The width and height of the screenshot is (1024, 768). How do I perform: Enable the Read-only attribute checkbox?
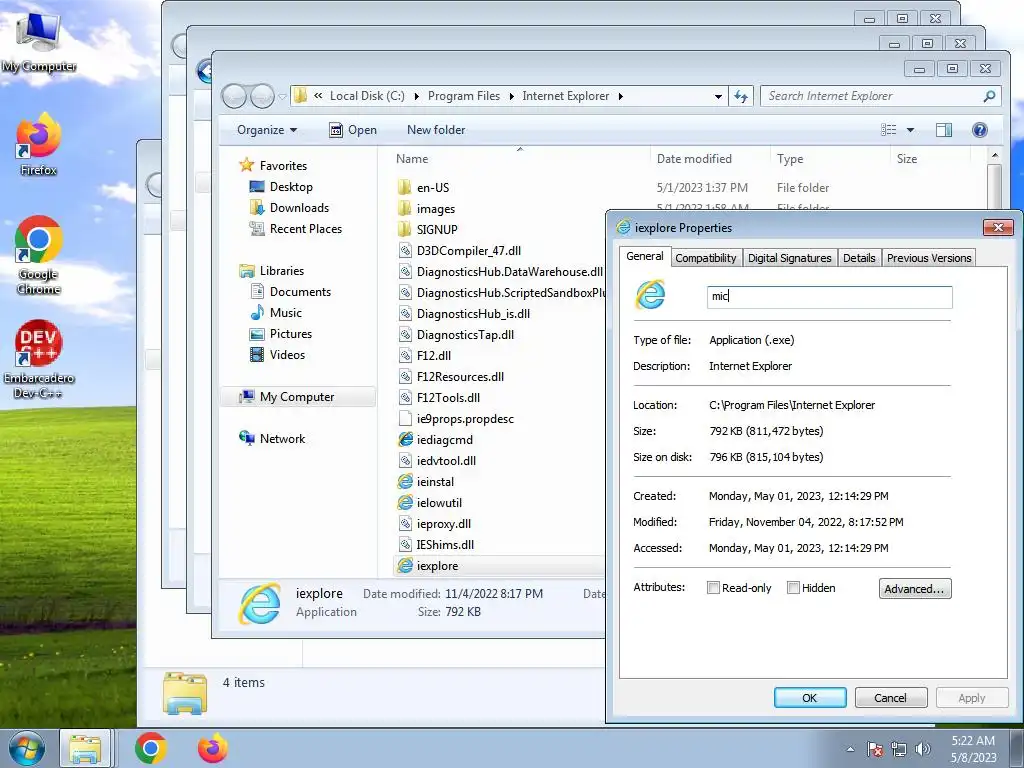[x=713, y=588]
